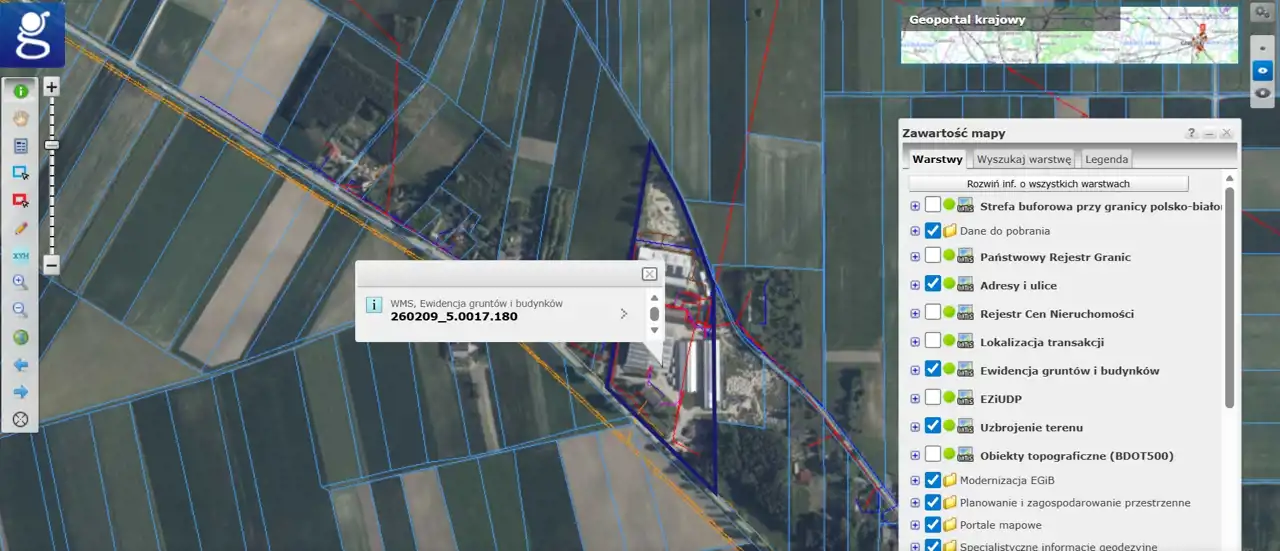The width and height of the screenshot is (1280, 551).
Task: Click the Geoportal krajowy overview map
Action: tap(1069, 36)
